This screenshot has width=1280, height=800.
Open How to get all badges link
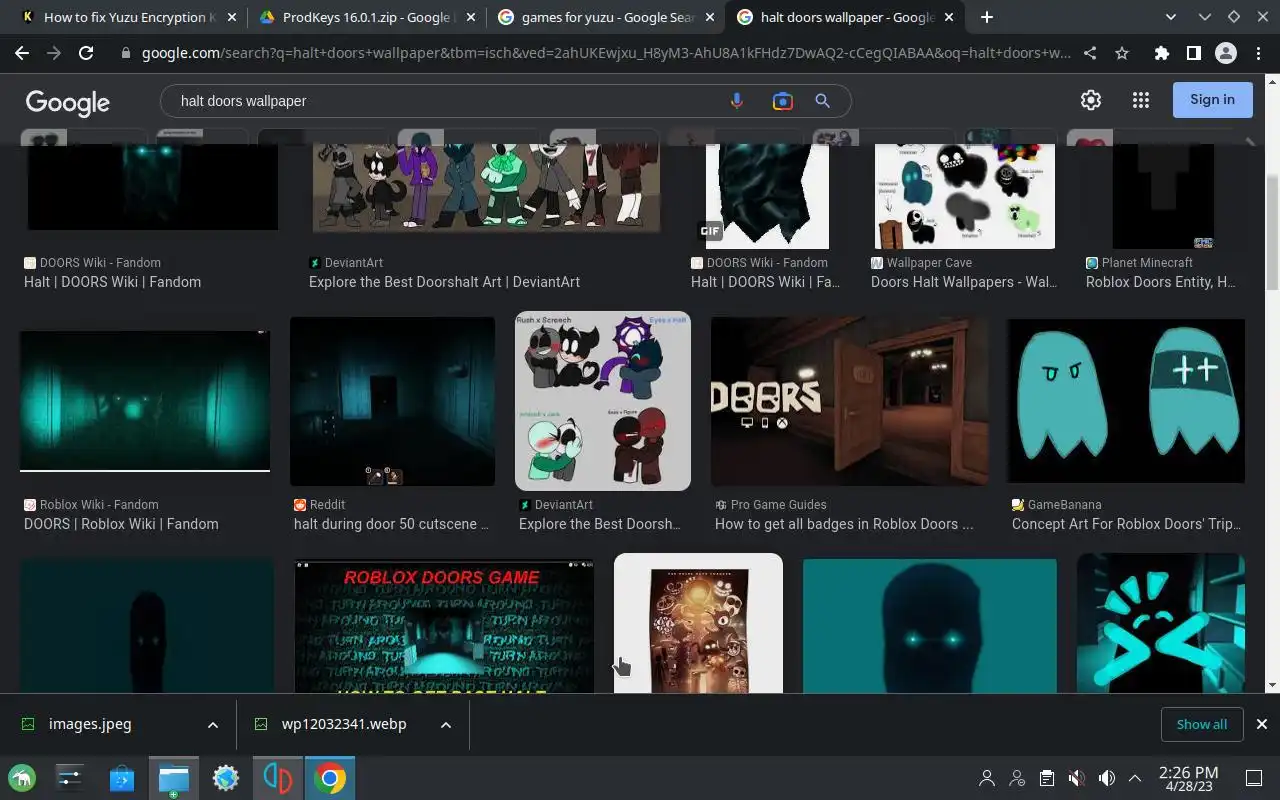point(844,524)
